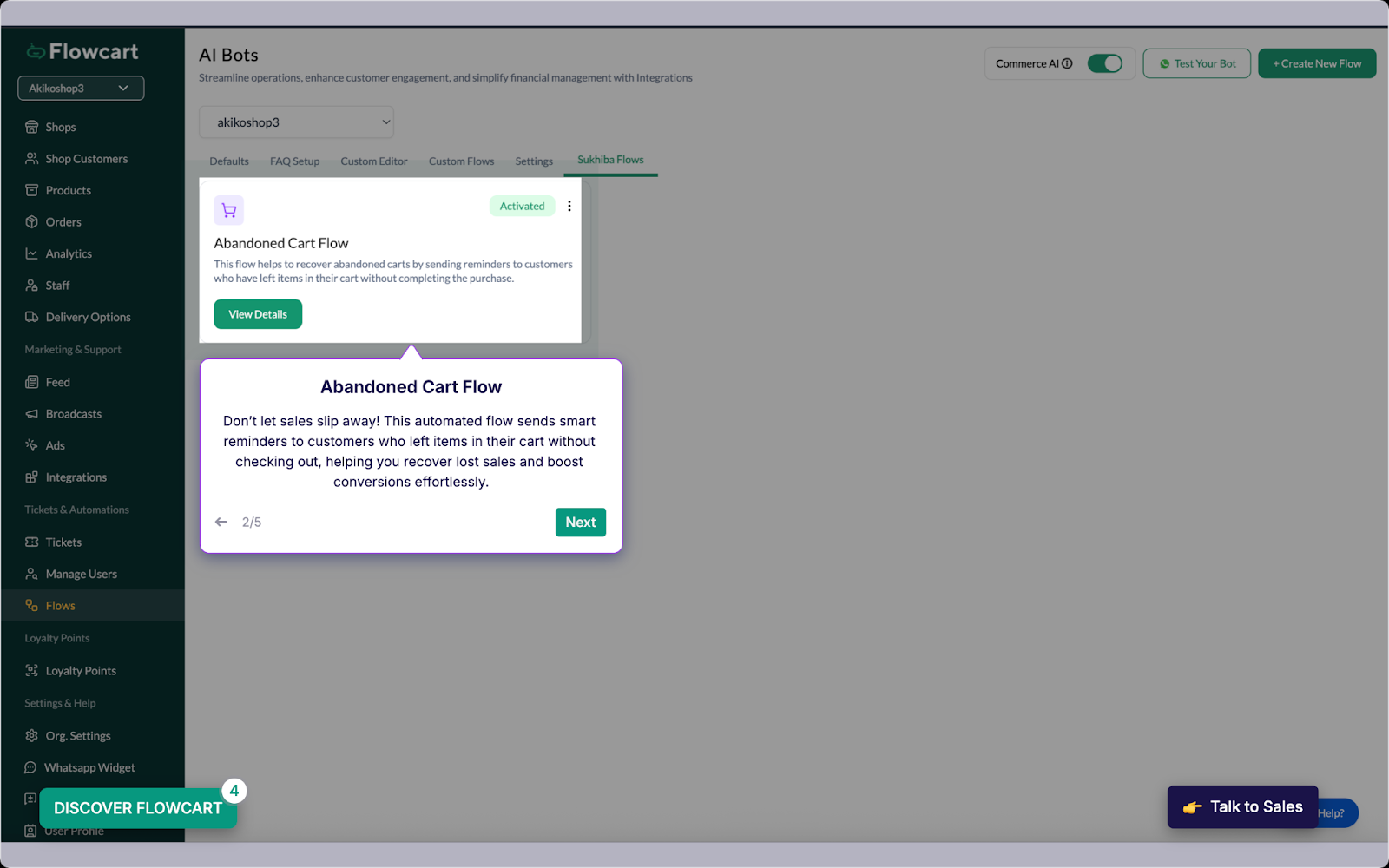The width and height of the screenshot is (1389, 868).
Task: Select the Settings tab
Action: 534,161
